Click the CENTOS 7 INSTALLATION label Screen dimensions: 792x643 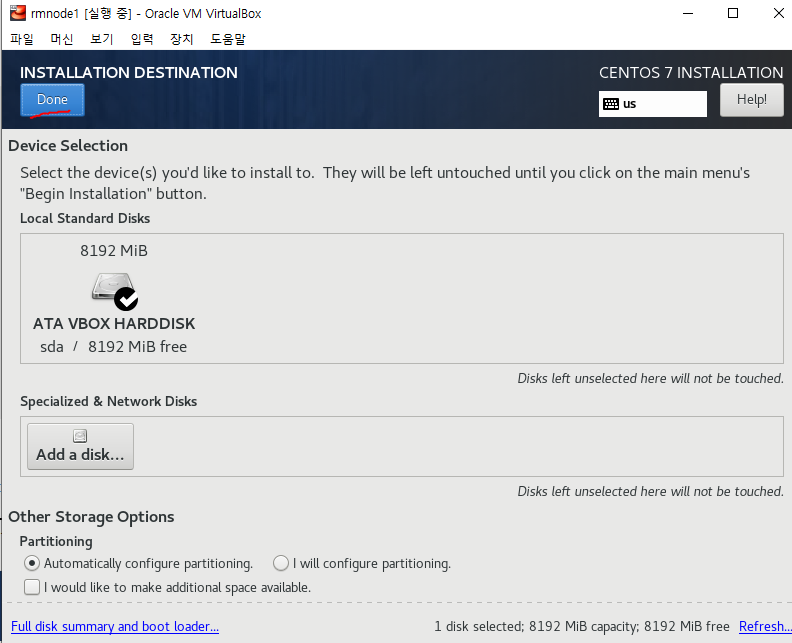click(691, 73)
